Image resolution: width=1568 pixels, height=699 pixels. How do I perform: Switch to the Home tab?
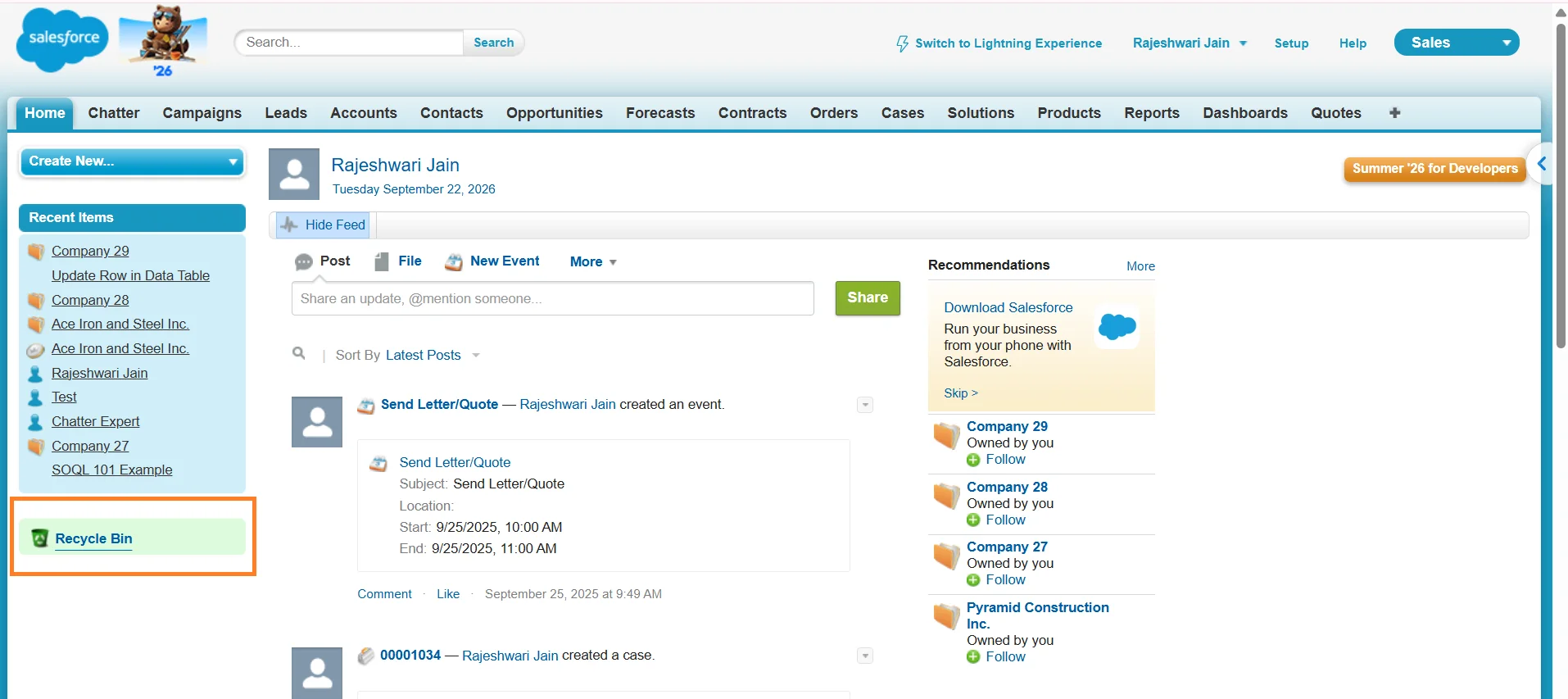pos(45,113)
